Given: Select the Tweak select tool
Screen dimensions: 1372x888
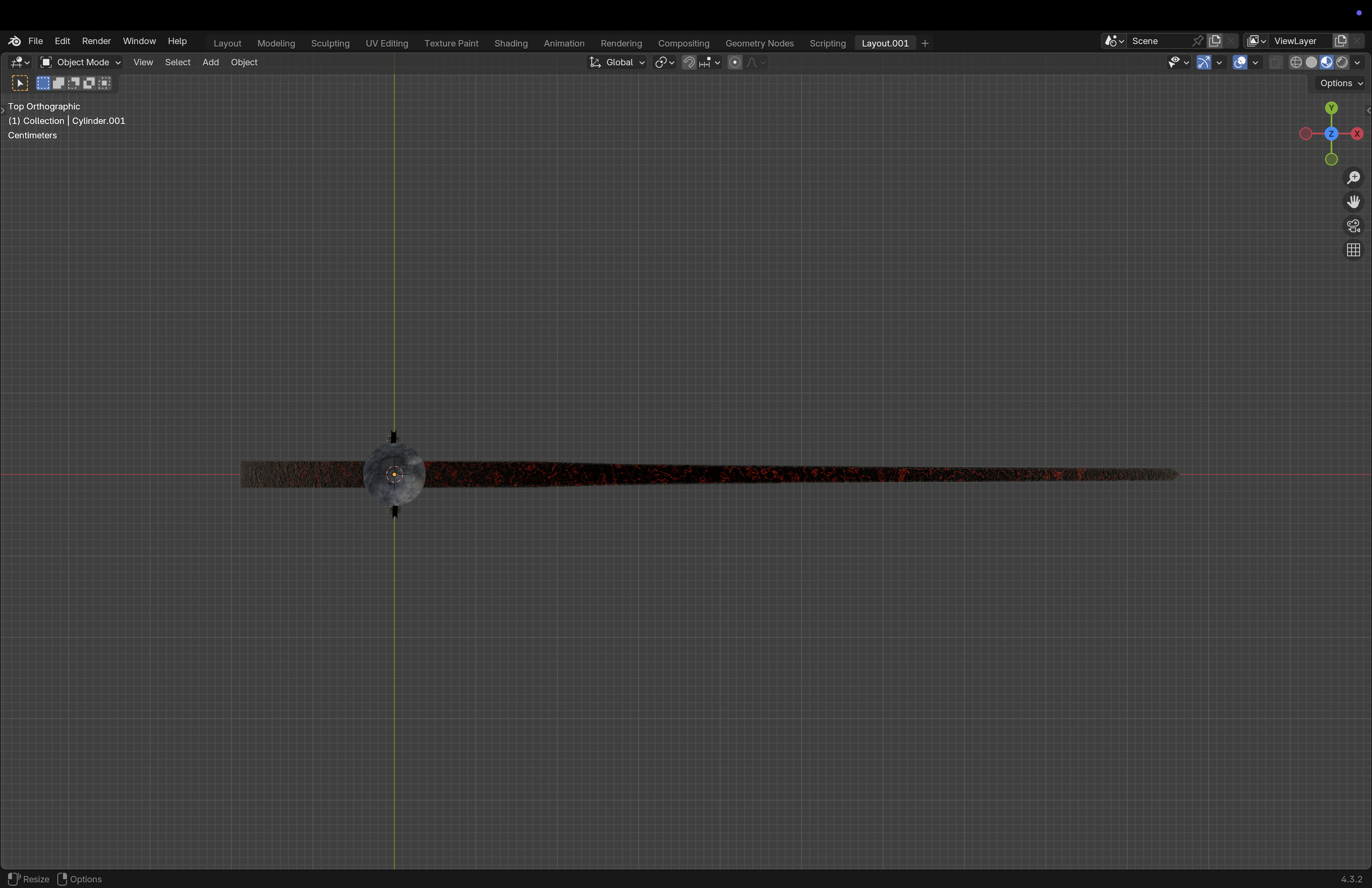Looking at the screenshot, I should point(20,83).
